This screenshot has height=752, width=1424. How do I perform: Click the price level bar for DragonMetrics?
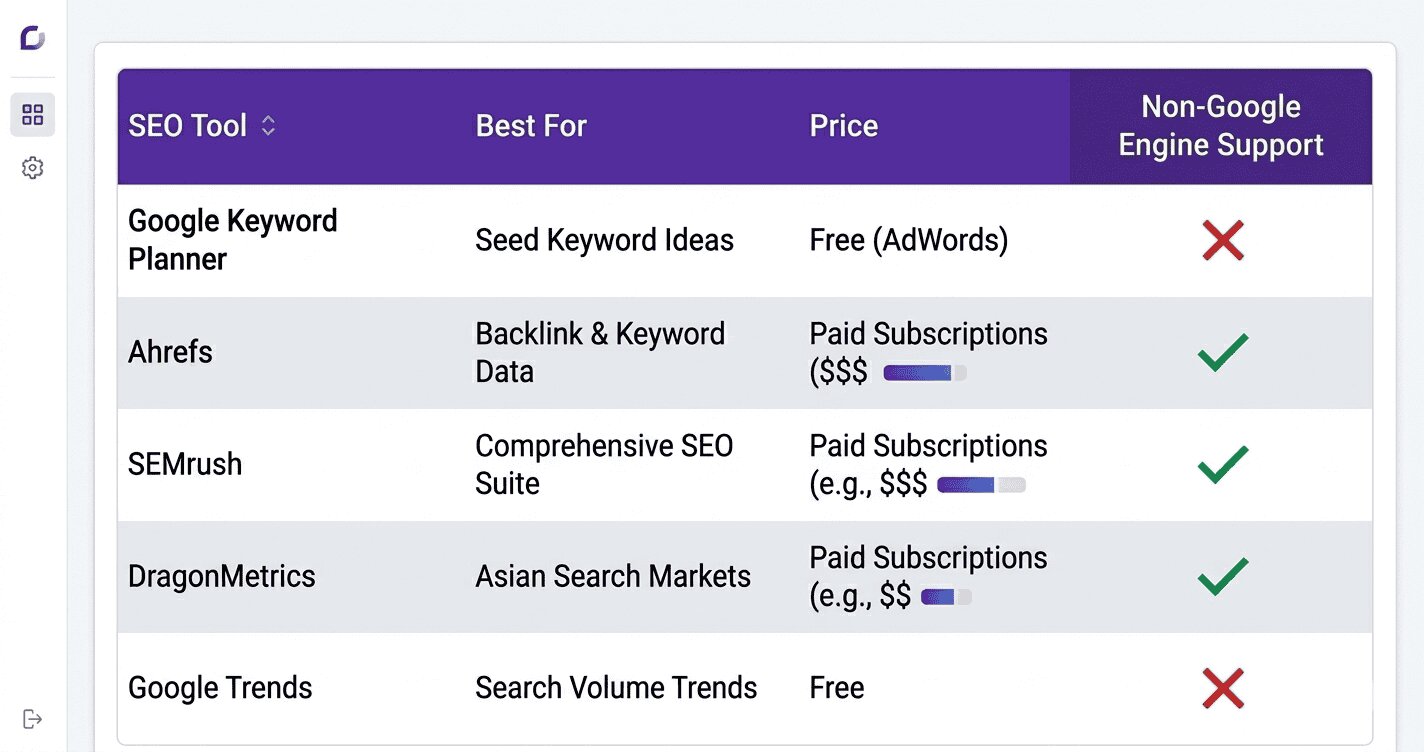click(x=946, y=597)
